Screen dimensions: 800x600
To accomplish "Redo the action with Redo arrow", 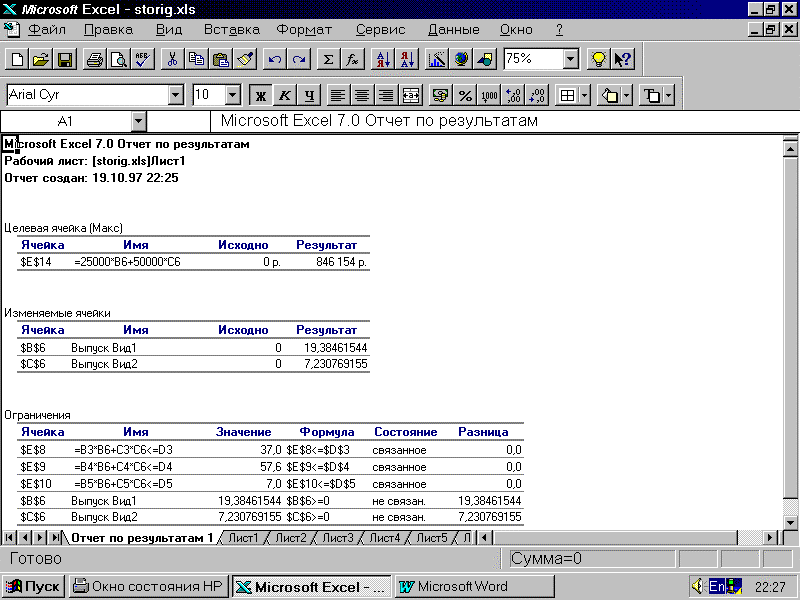I will 299,60.
